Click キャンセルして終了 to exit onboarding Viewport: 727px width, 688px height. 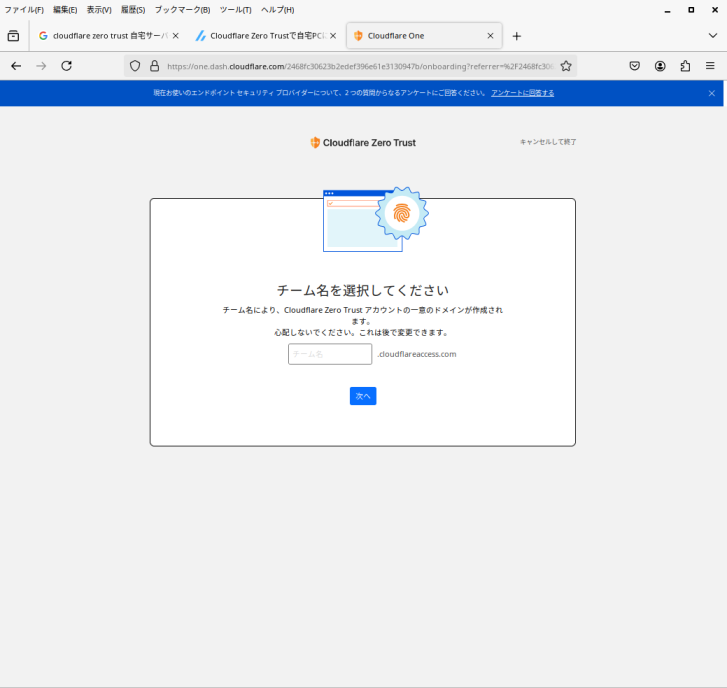click(x=548, y=142)
